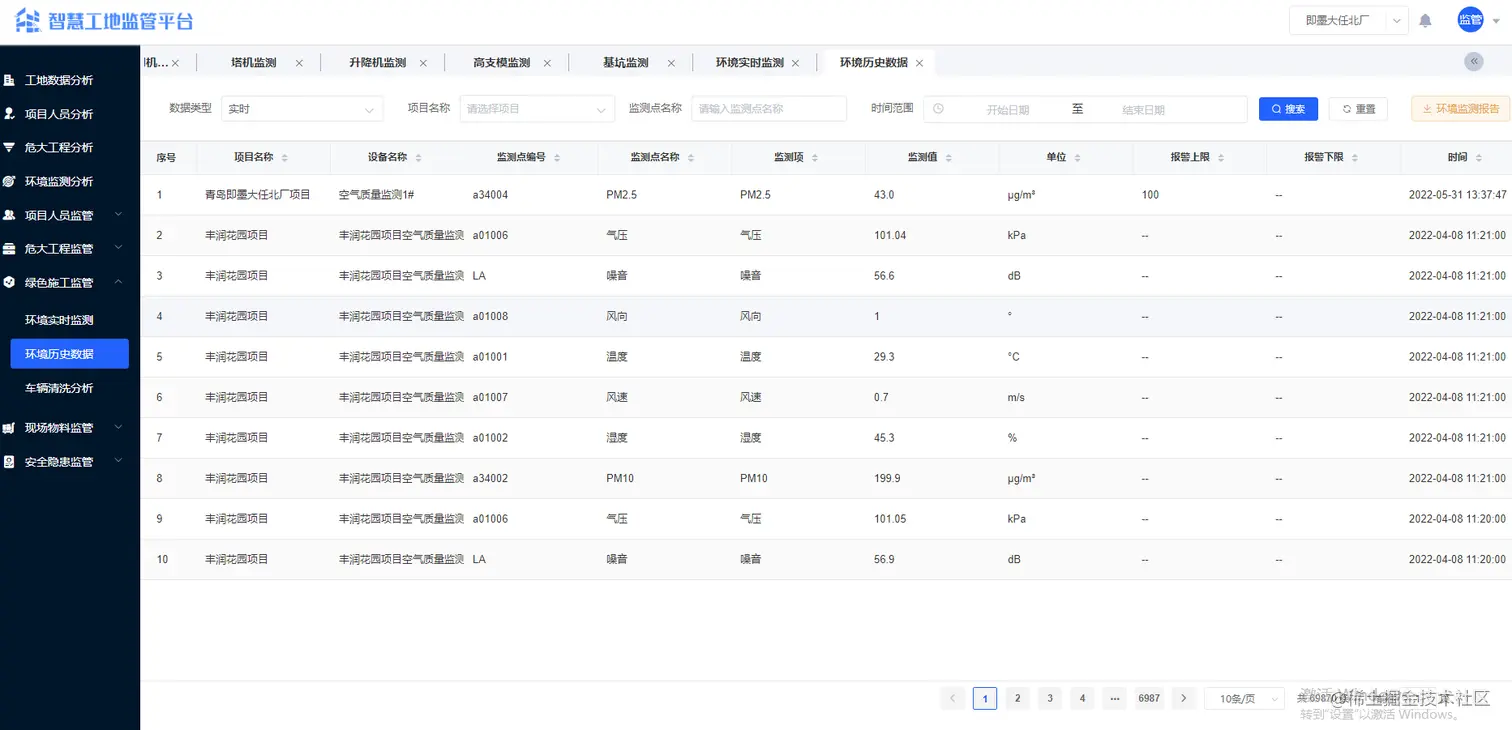This screenshot has width=1512, height=730.
Task: Focus the 监测点名称 input field
Action: tap(769, 109)
